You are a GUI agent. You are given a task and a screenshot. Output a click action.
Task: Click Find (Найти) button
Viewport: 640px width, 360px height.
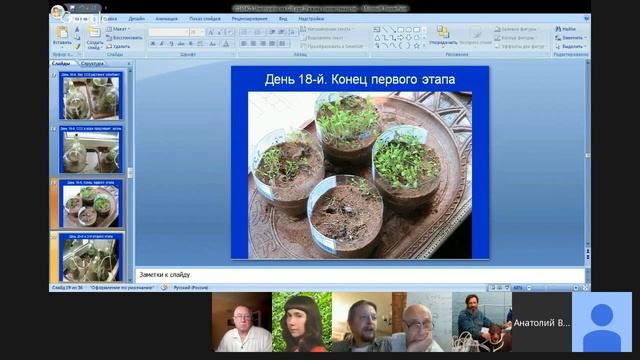tap(566, 29)
